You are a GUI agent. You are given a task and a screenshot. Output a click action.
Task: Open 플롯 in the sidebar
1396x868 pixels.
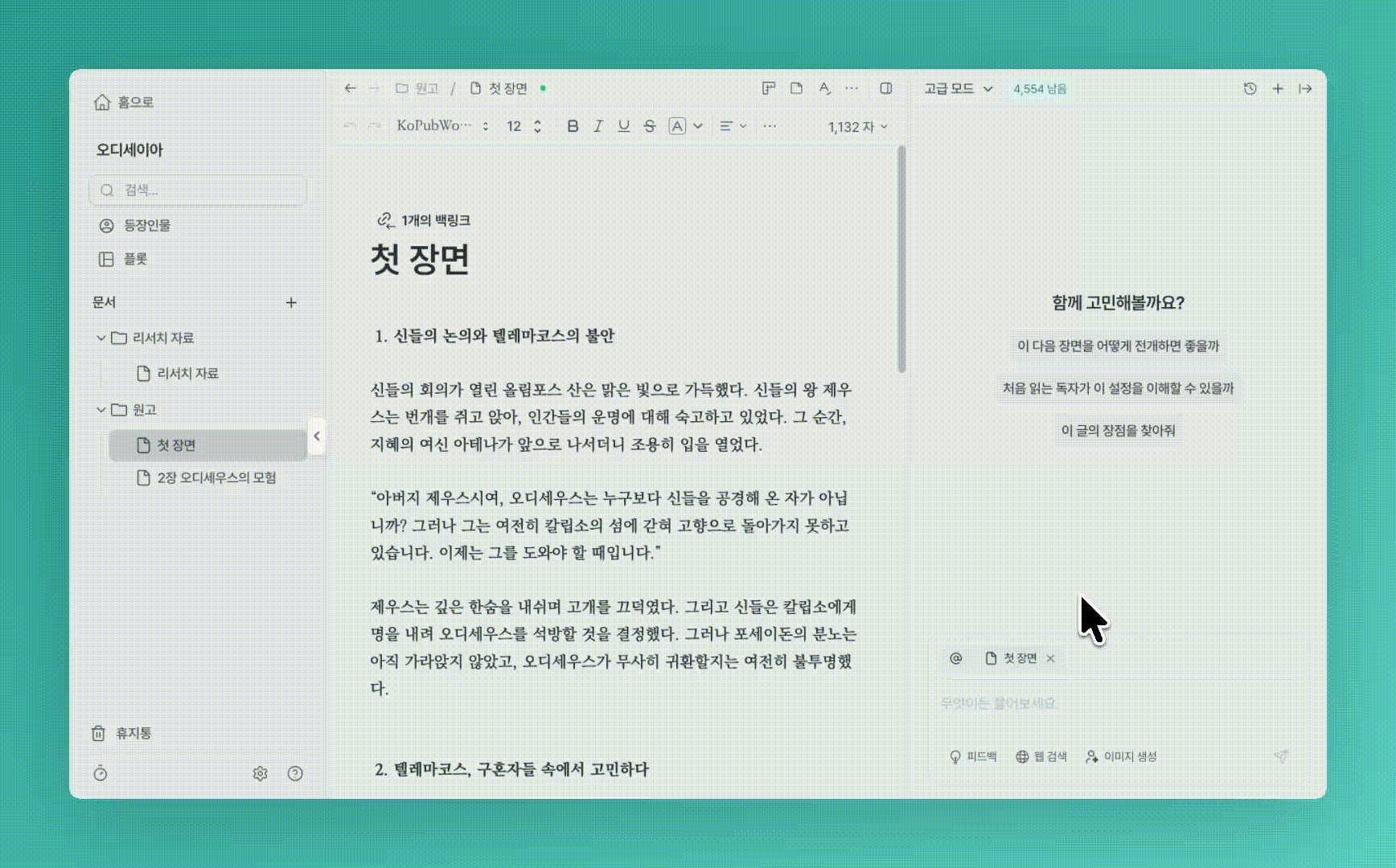pos(135,259)
